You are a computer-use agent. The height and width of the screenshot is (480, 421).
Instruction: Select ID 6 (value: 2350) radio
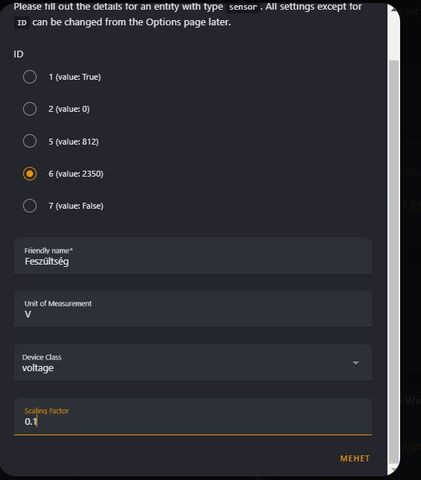pos(30,174)
